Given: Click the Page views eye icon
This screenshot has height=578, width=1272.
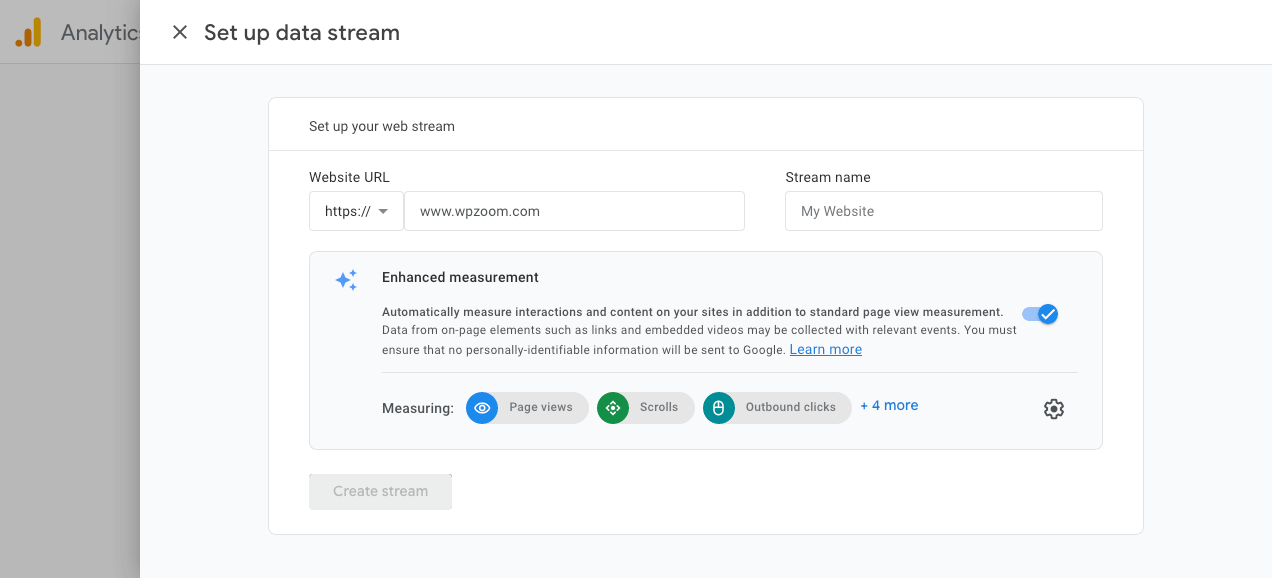Looking at the screenshot, I should [x=482, y=408].
